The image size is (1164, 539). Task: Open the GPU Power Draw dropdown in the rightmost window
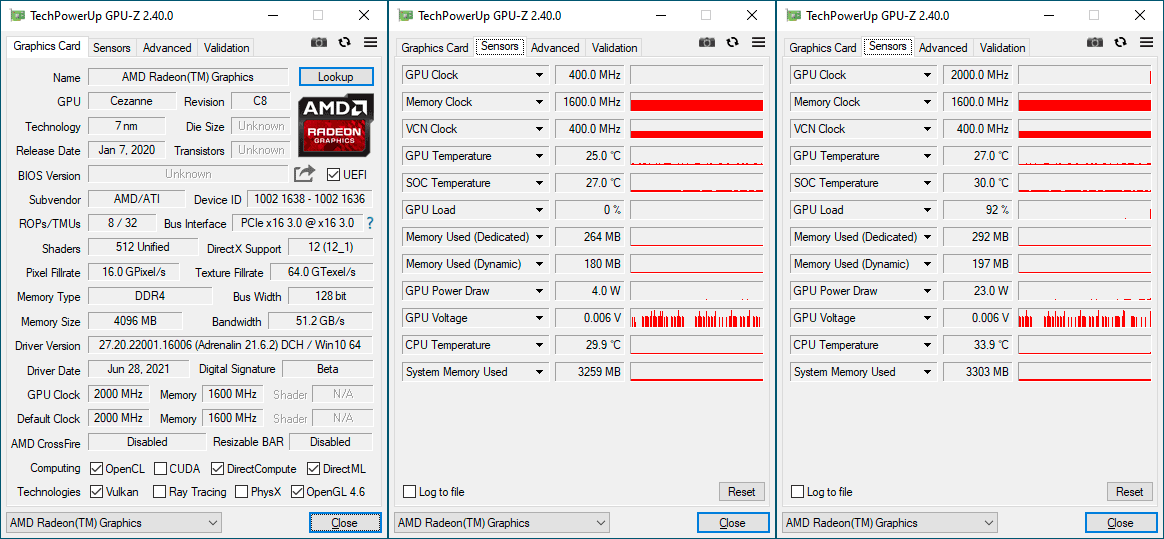(x=928, y=291)
